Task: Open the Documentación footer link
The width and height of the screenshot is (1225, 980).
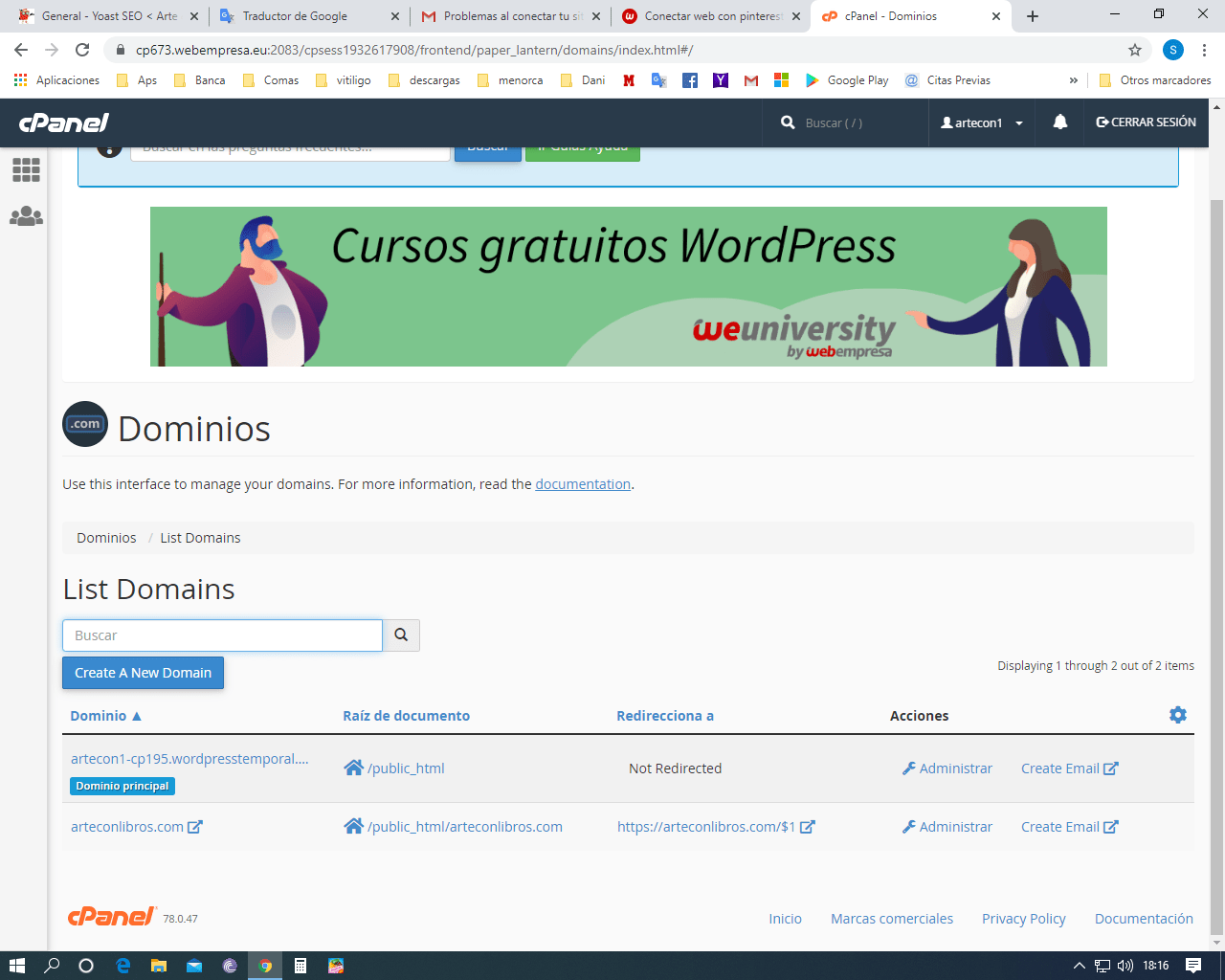Action: point(1144,919)
